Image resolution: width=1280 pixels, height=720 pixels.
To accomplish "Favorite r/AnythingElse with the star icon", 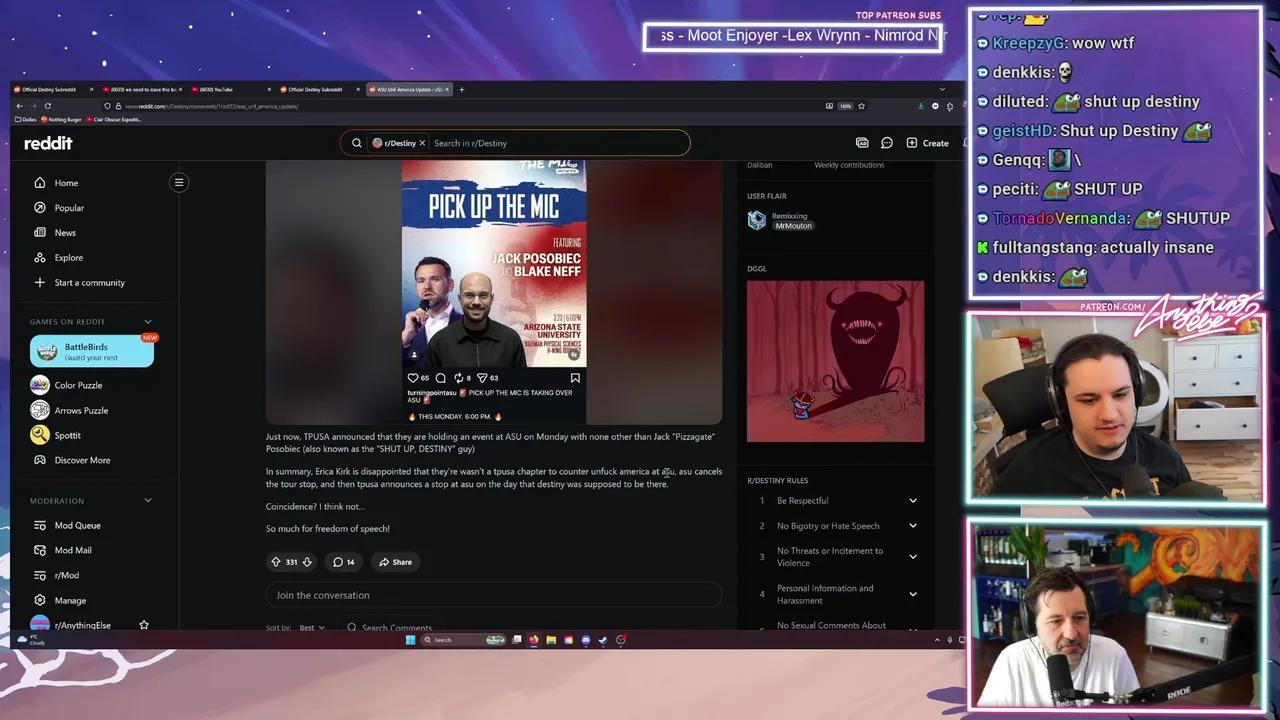I will tap(144, 625).
